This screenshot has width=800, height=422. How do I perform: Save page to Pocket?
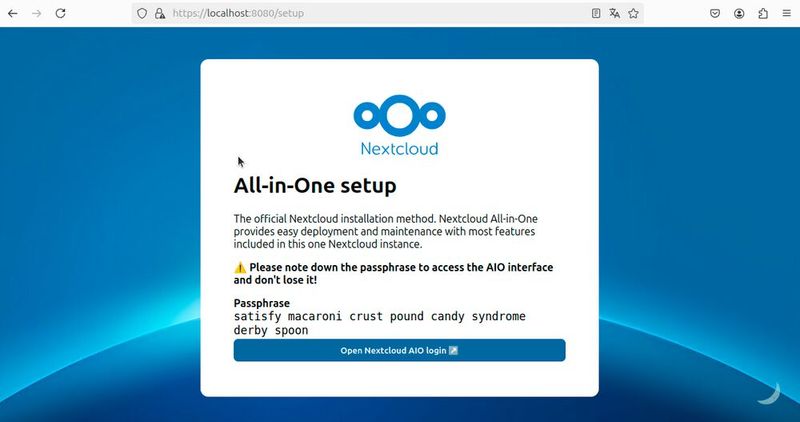[715, 13]
